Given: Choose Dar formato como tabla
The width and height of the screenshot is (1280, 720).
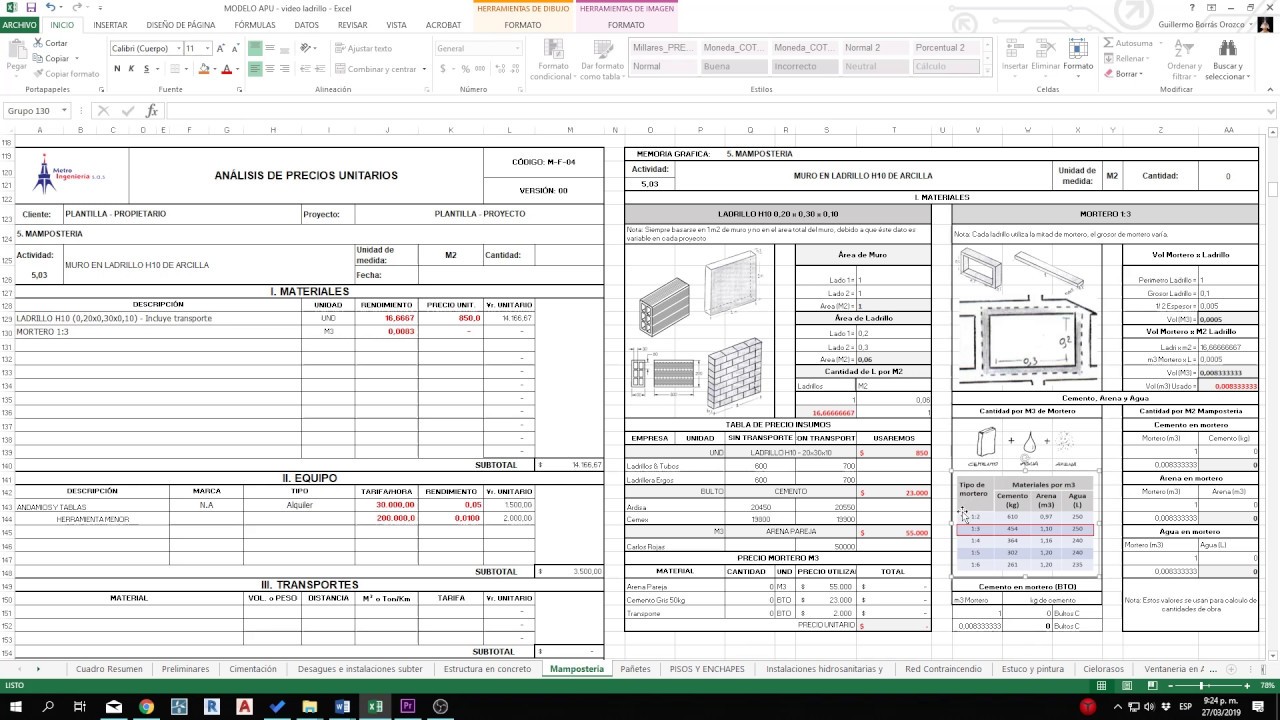Looking at the screenshot, I should tap(602, 61).
